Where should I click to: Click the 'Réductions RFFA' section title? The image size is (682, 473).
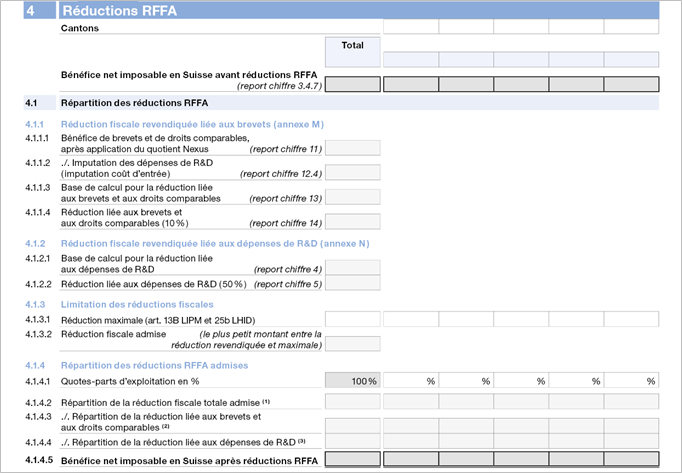click(120, 10)
